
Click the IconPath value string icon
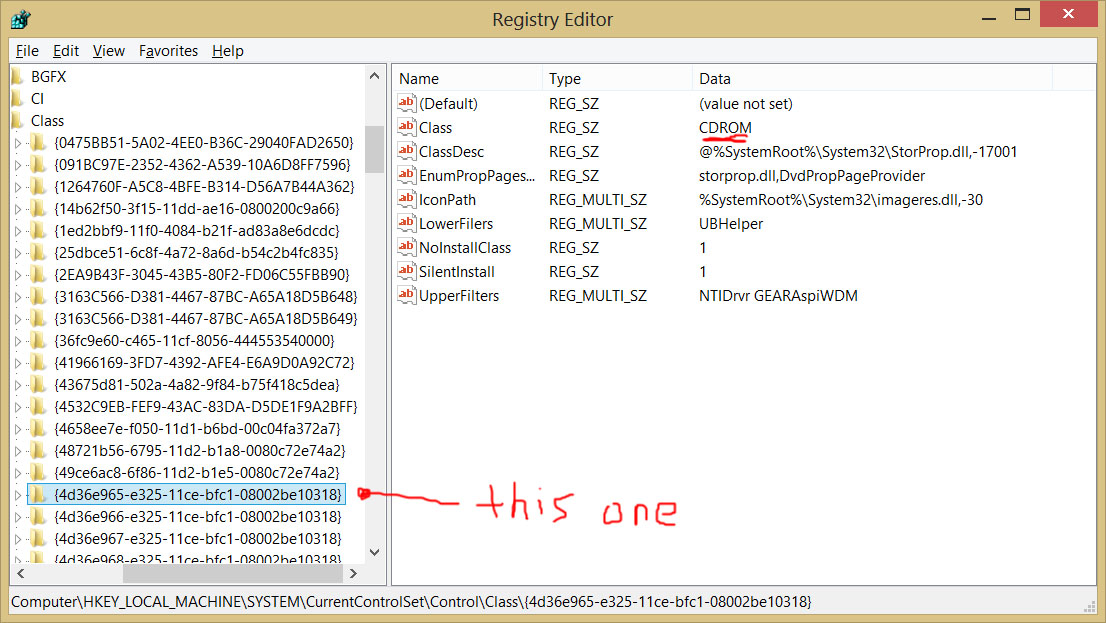pyautogui.click(x=406, y=199)
